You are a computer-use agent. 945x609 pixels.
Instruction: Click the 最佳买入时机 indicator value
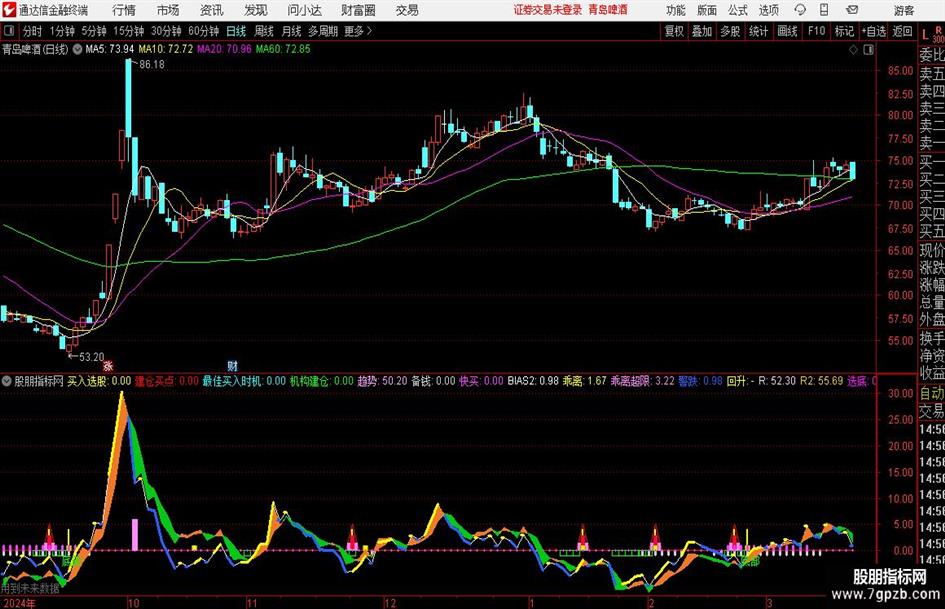tap(244, 381)
